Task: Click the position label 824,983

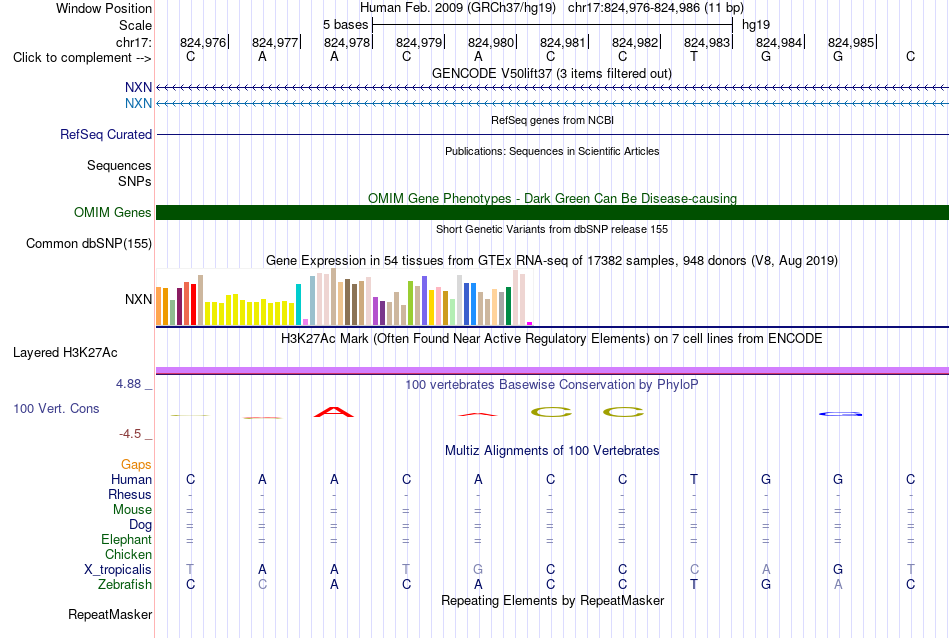Action: click(706, 42)
